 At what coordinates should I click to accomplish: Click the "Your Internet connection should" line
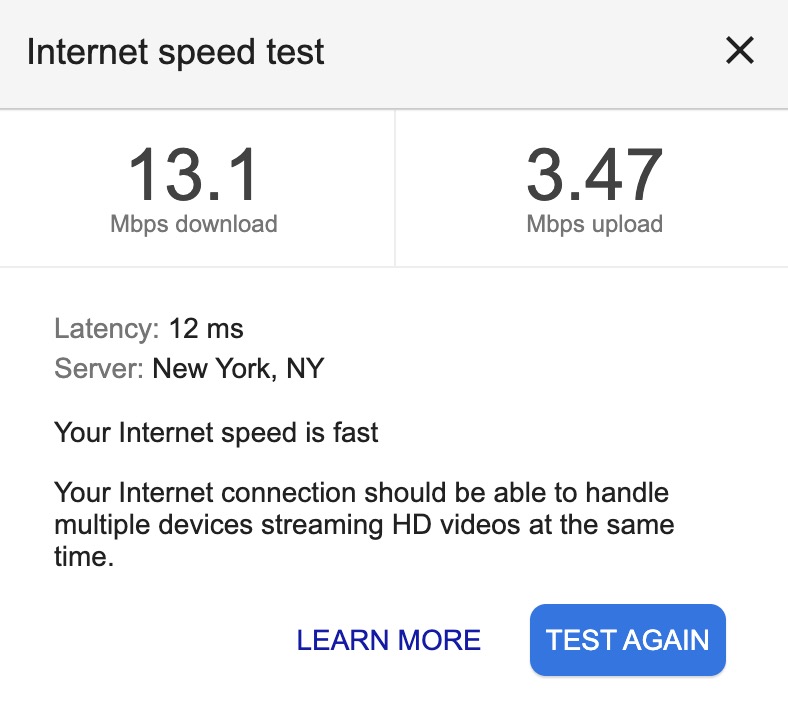[361, 493]
